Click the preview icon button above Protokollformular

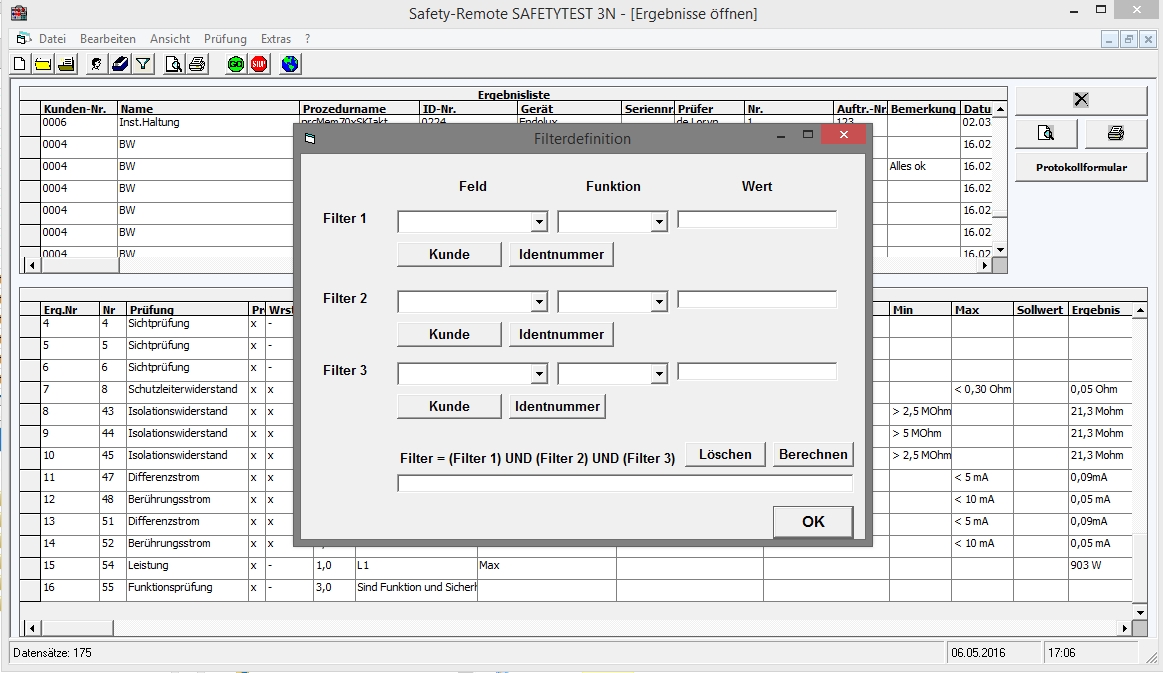click(x=1046, y=133)
